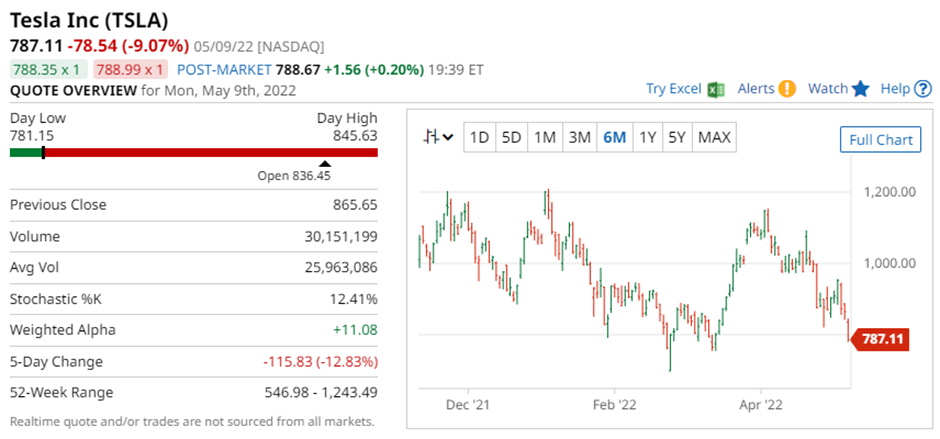Click the Weighted Alpha label

pyautogui.click(x=63, y=330)
